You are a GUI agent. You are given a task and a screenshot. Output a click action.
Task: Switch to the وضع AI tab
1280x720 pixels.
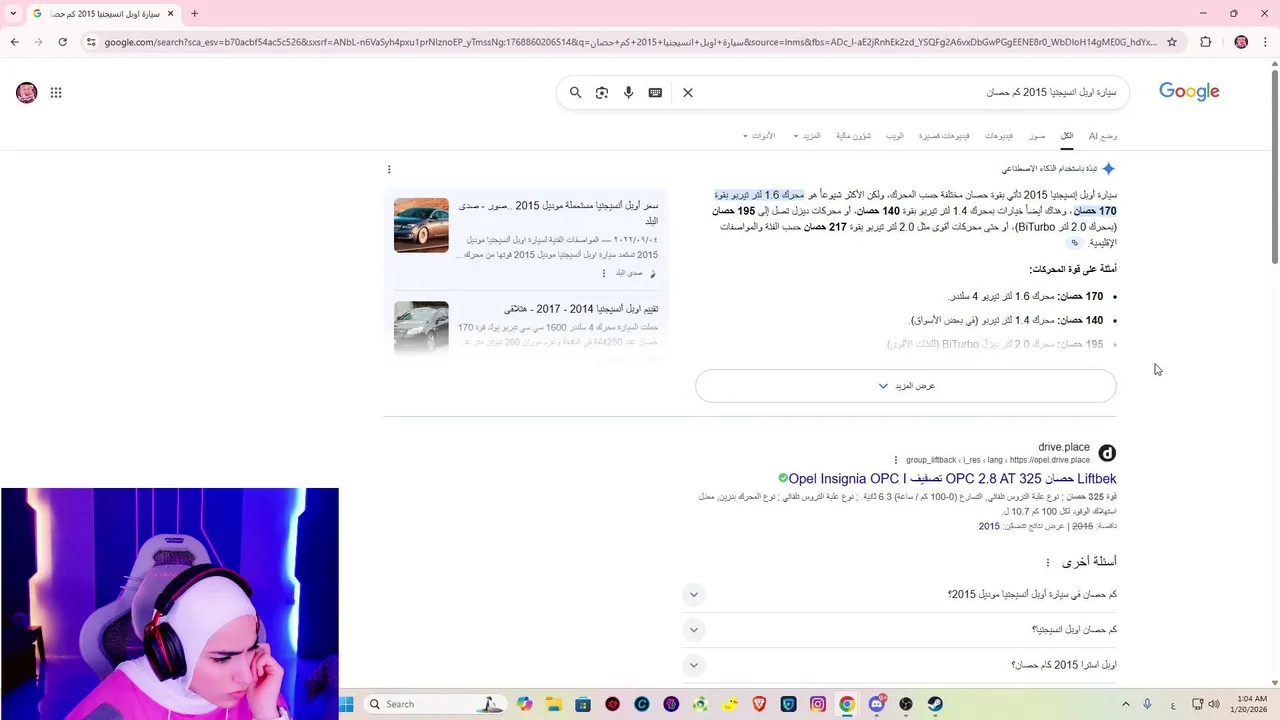click(1103, 136)
